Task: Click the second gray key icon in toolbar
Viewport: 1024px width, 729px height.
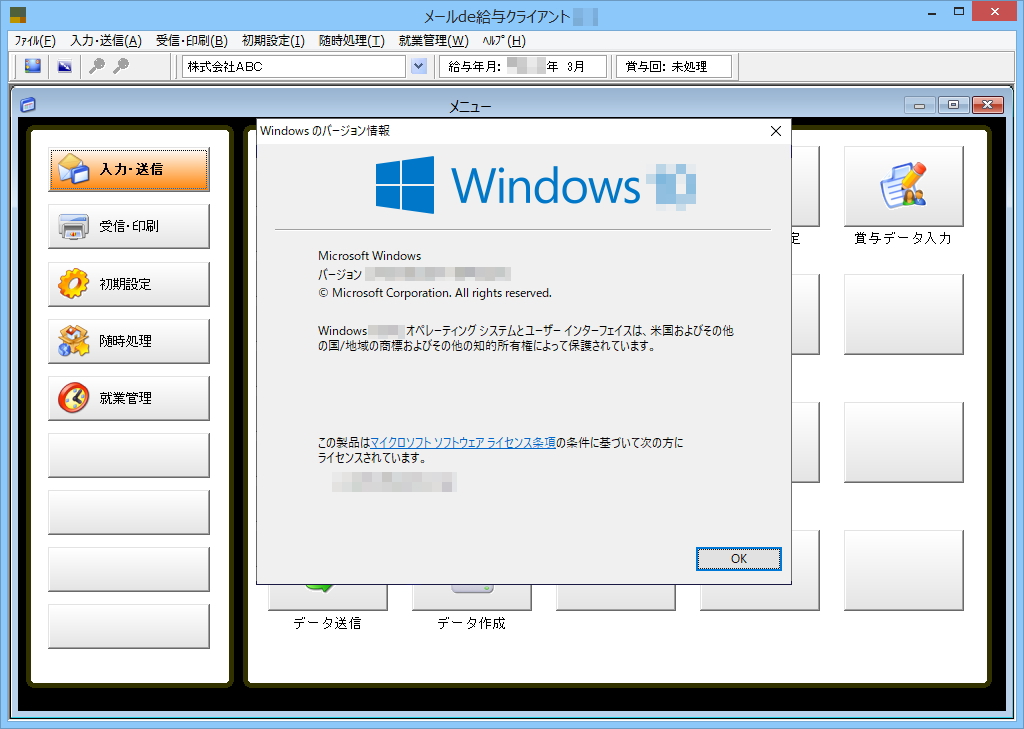Action: pyautogui.click(x=121, y=66)
